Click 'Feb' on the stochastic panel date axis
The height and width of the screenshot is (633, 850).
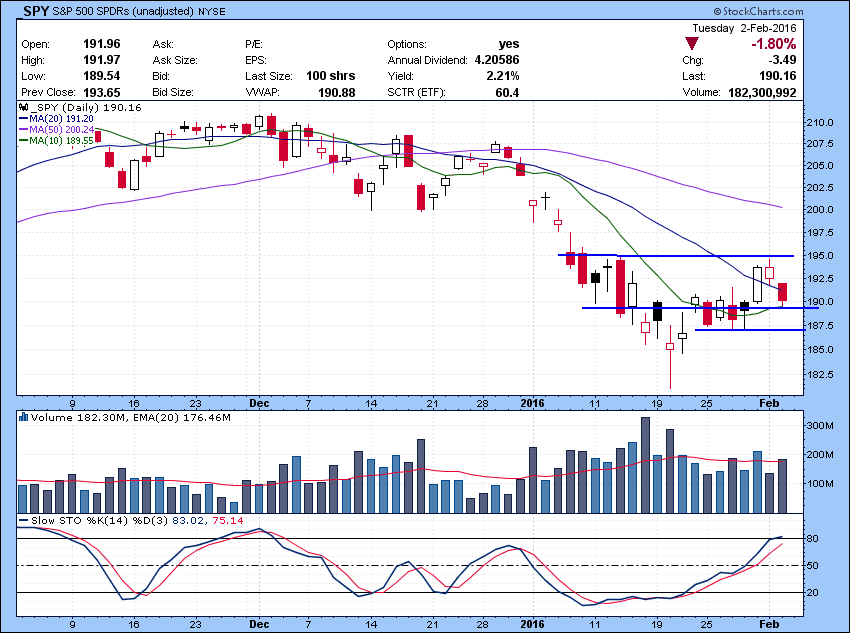(x=769, y=624)
